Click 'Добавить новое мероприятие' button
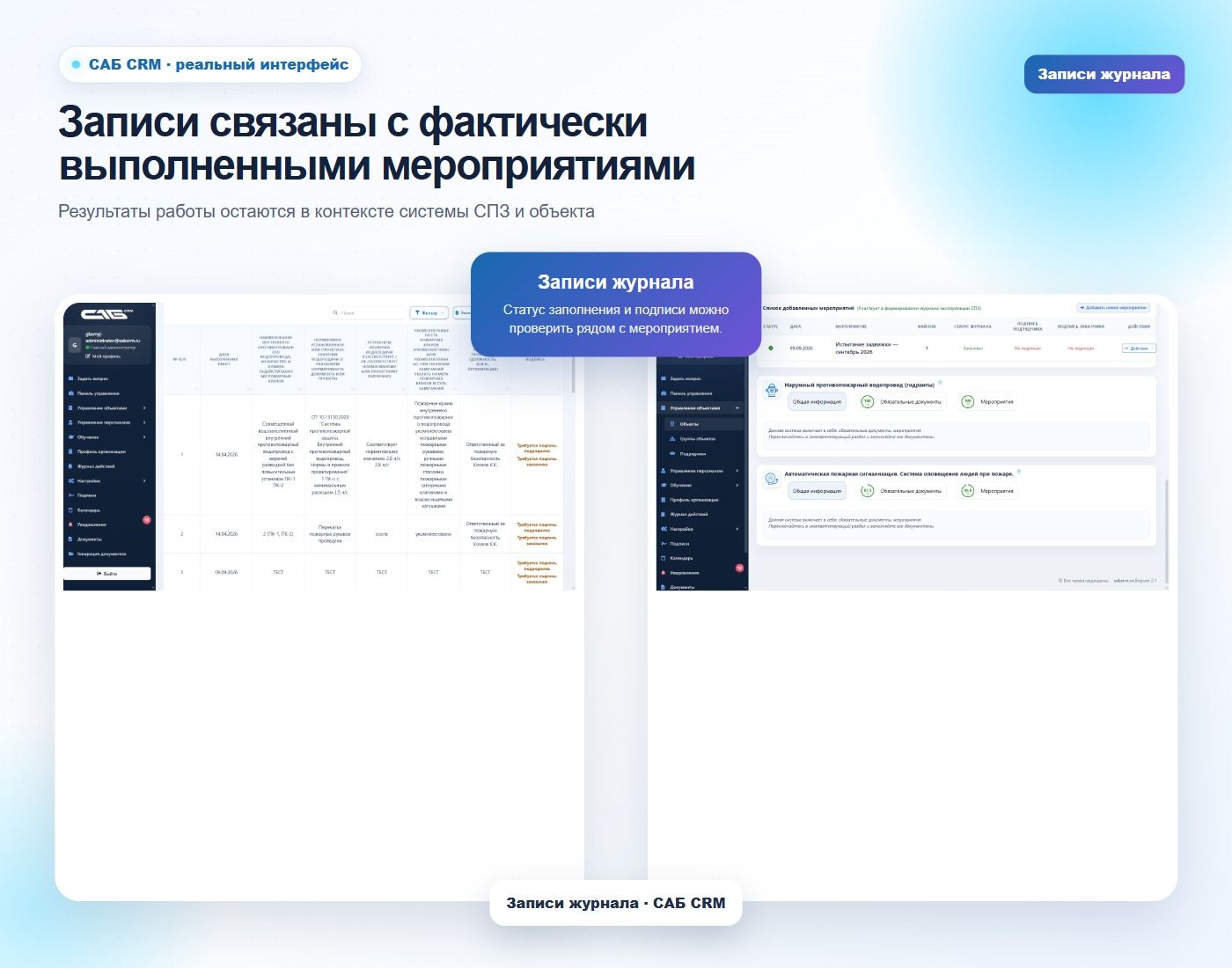The width and height of the screenshot is (1232, 968). tap(1113, 308)
